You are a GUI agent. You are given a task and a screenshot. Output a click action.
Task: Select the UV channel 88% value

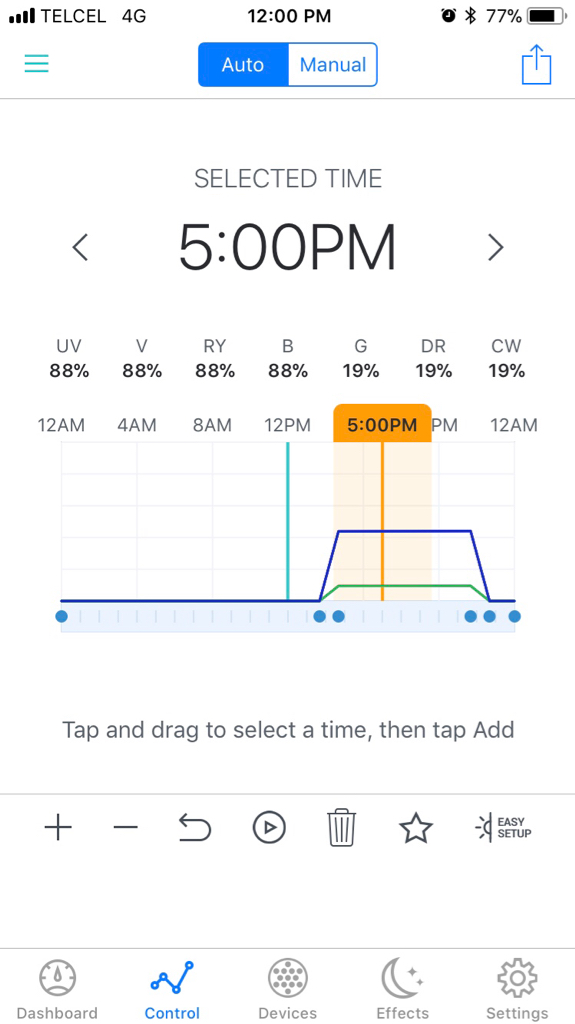[69, 371]
